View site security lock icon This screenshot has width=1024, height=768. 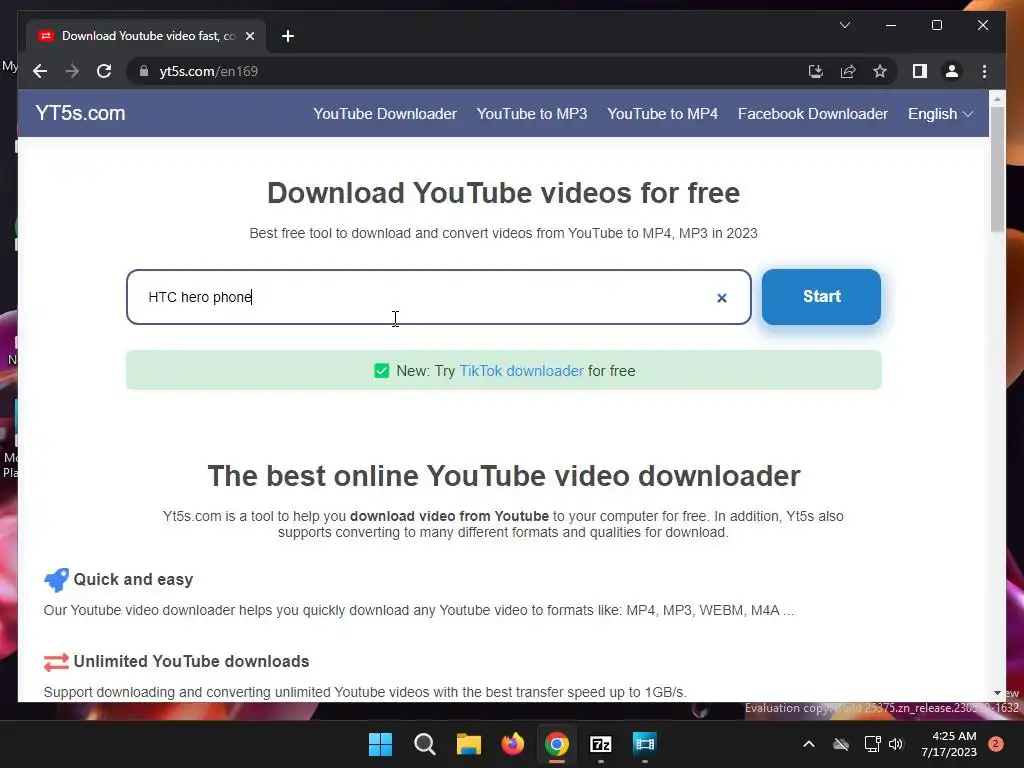[144, 71]
